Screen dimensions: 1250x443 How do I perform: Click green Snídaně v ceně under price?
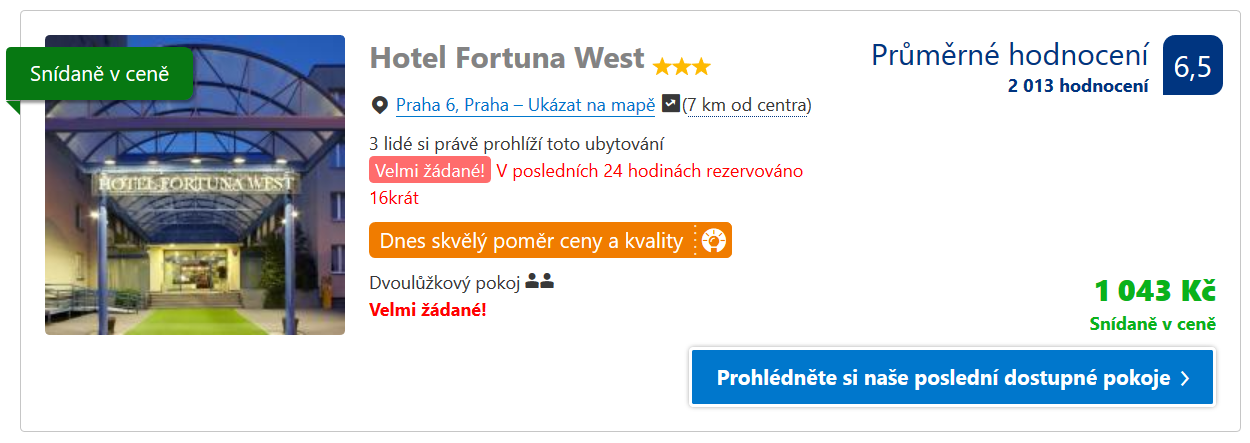point(1152,324)
